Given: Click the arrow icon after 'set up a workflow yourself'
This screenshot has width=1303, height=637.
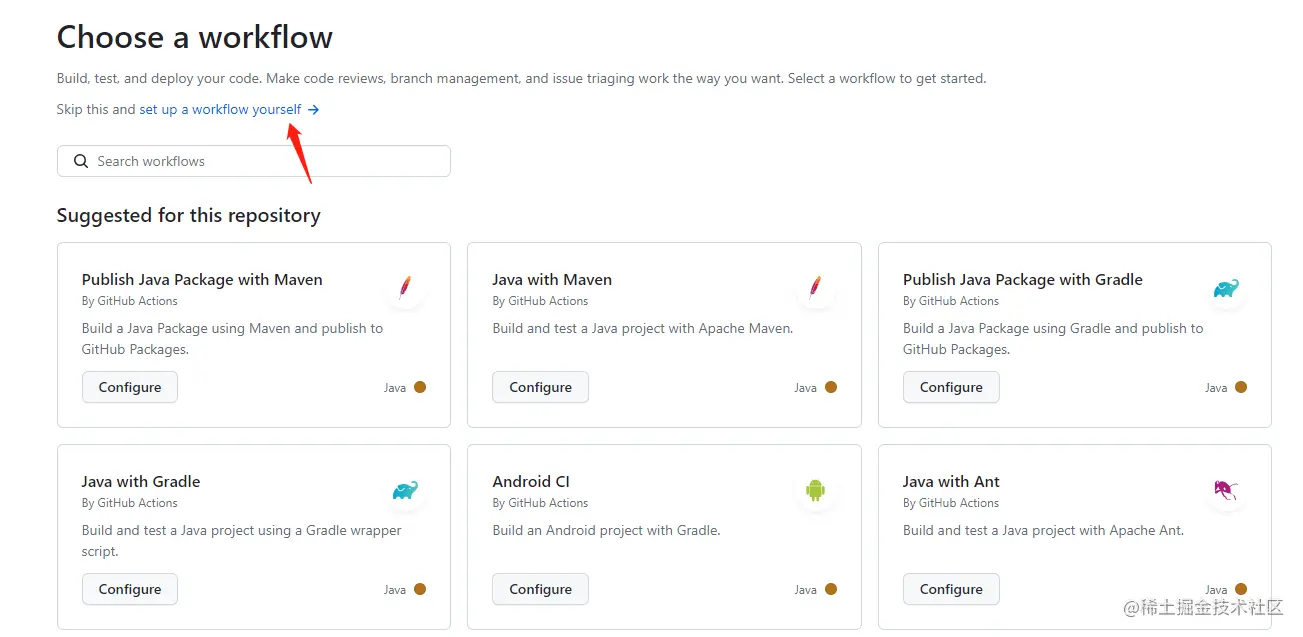Looking at the screenshot, I should point(314,110).
